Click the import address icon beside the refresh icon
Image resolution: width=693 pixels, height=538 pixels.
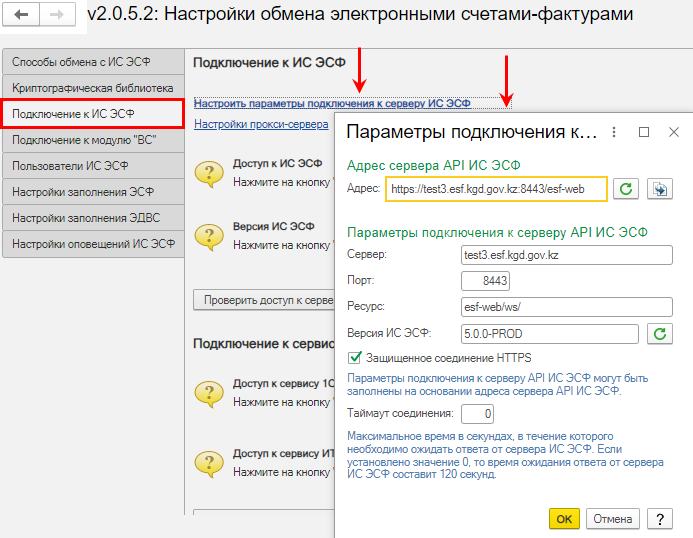point(660,189)
